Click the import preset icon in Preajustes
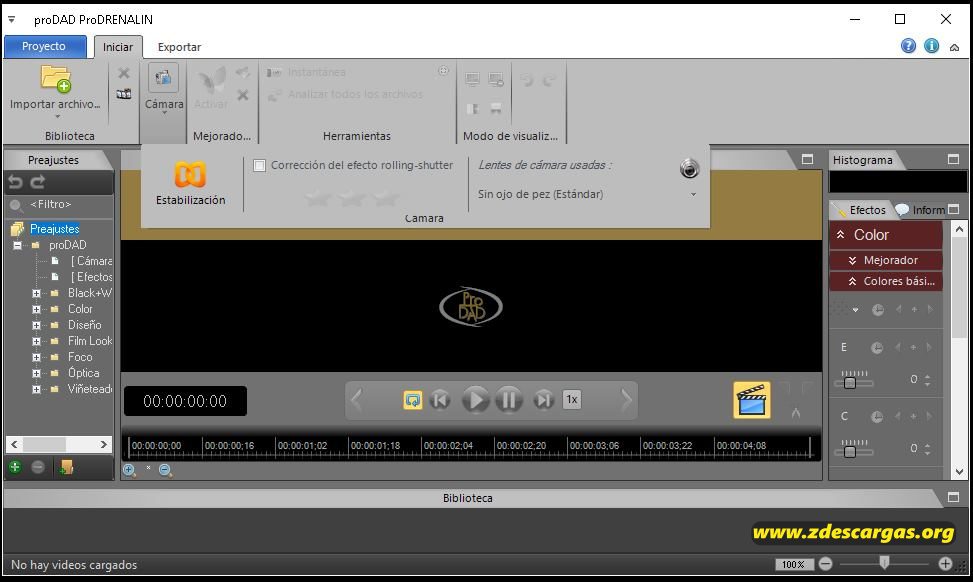 click(66, 467)
